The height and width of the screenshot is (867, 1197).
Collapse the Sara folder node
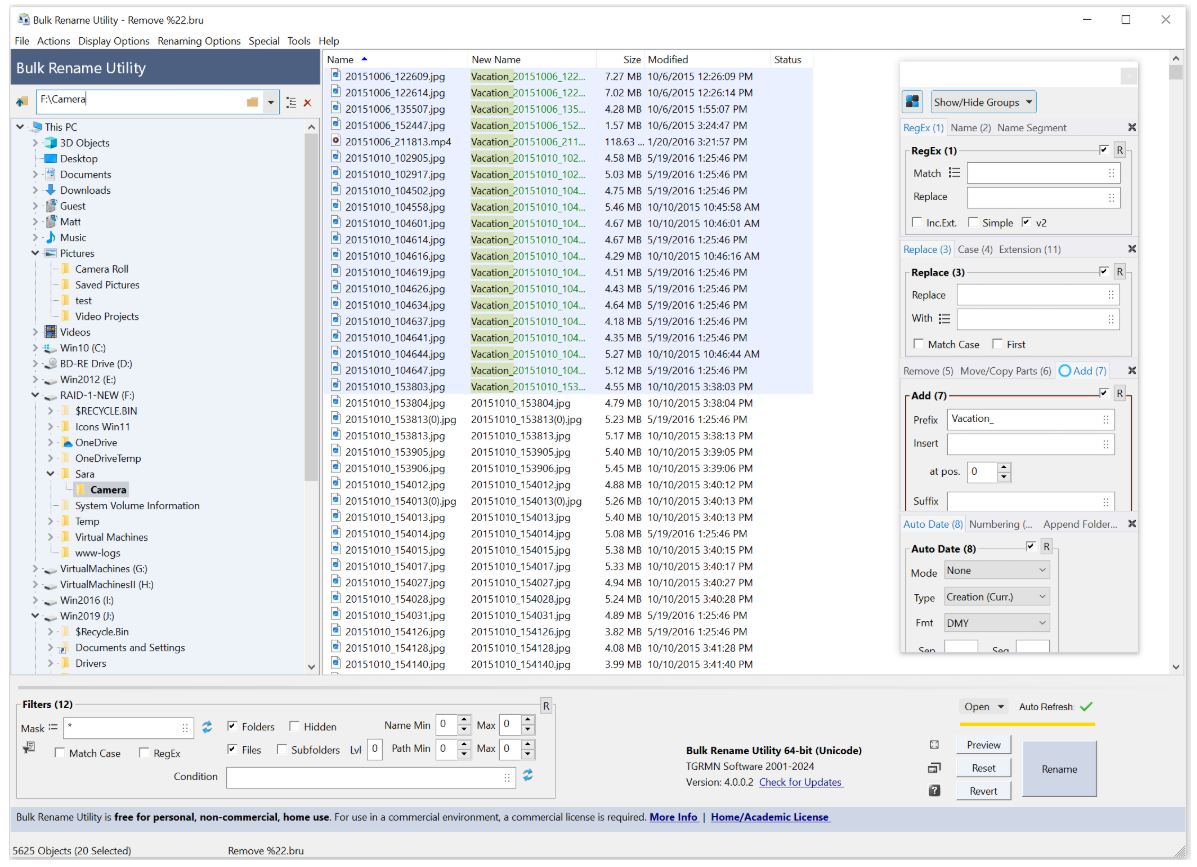(50, 474)
